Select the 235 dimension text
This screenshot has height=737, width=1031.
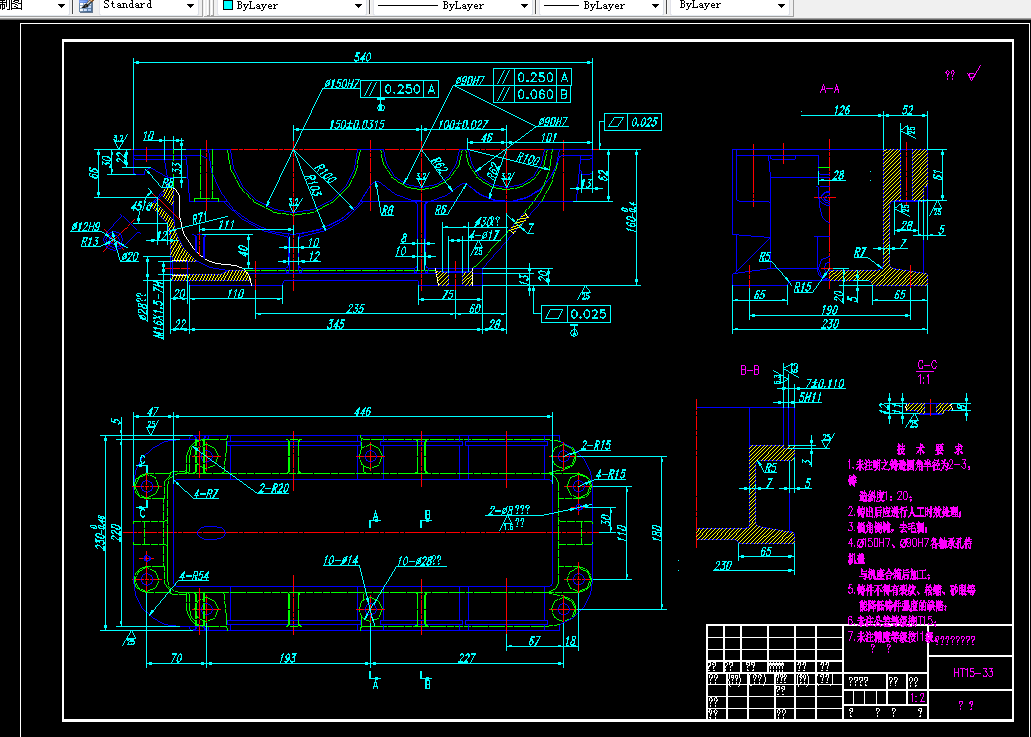point(355,308)
